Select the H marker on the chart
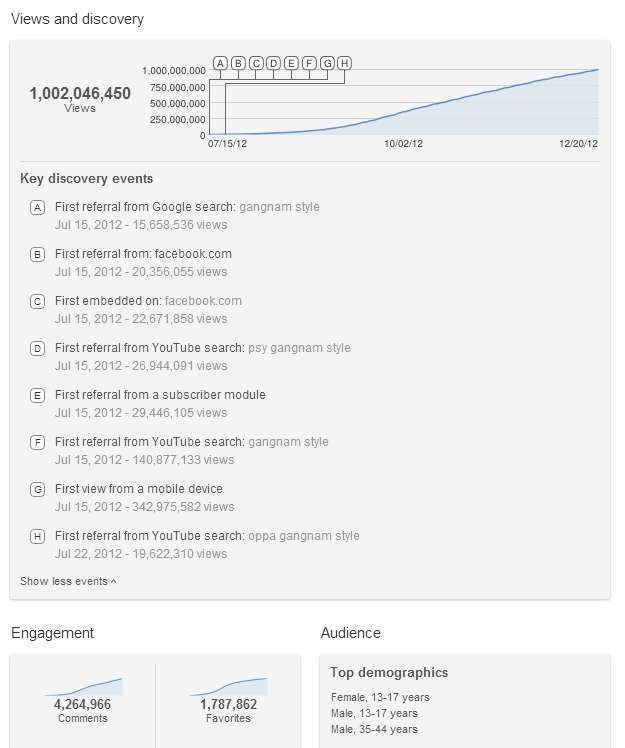 (x=344, y=63)
